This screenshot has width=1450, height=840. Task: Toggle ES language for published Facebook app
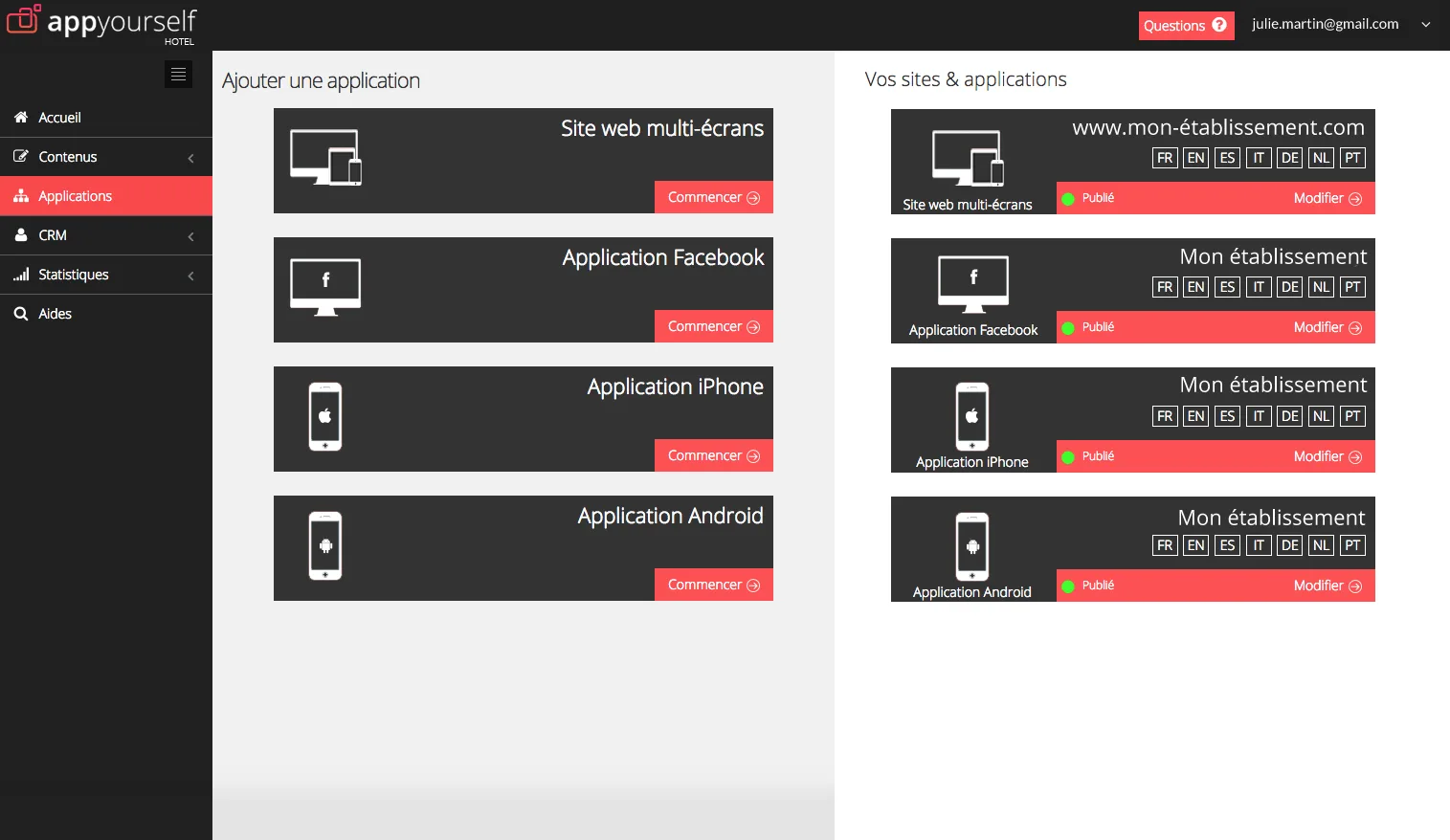pos(1228,287)
